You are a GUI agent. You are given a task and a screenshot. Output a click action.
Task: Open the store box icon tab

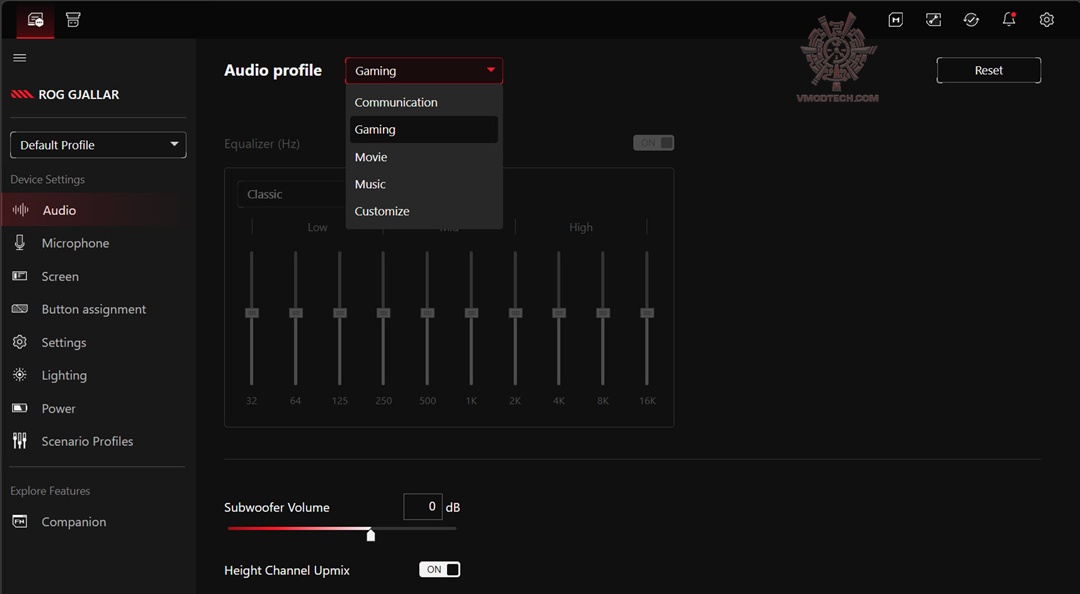(x=73, y=19)
